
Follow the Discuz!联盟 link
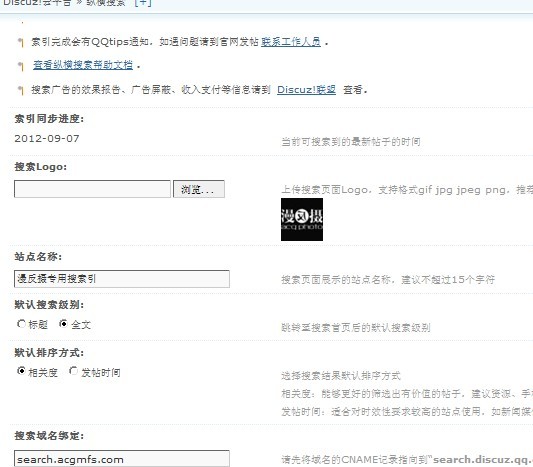tap(306, 90)
